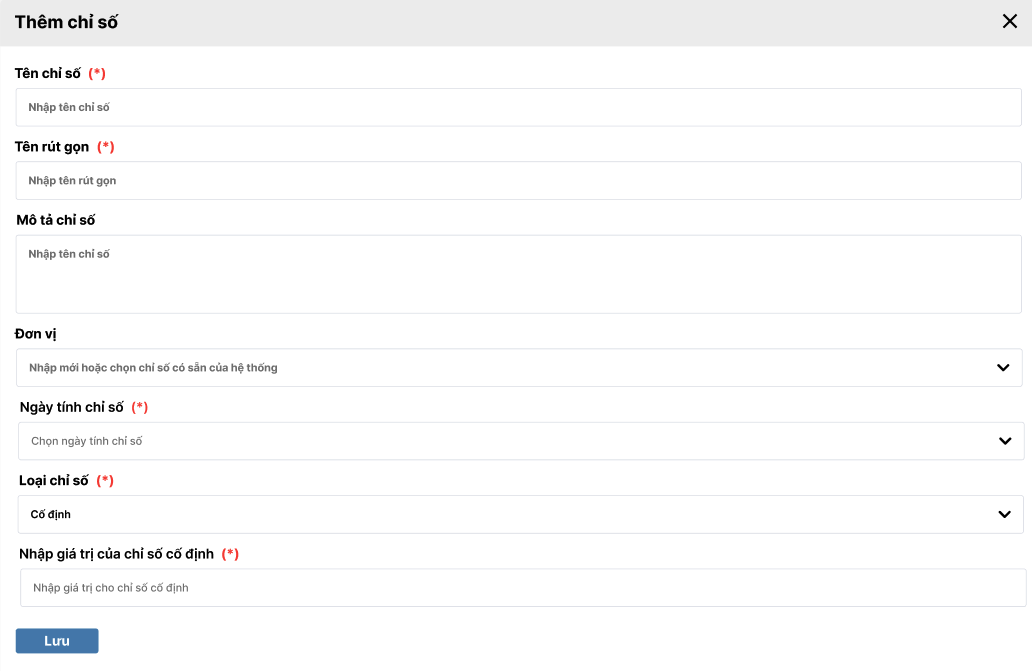
Task: Click the Ngày tính chỉ số label
Action: click(72, 407)
